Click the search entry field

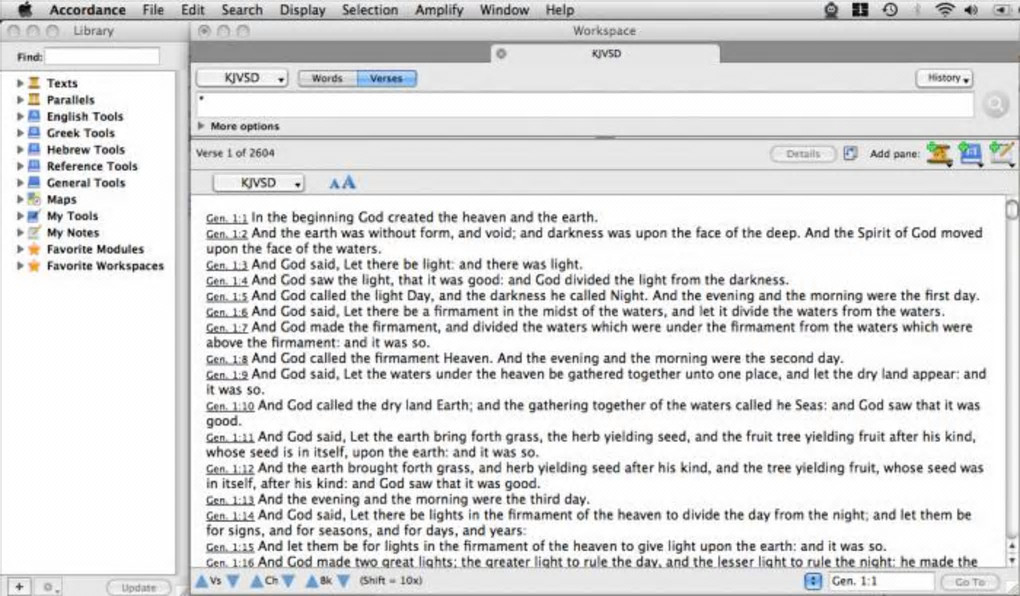coord(585,105)
